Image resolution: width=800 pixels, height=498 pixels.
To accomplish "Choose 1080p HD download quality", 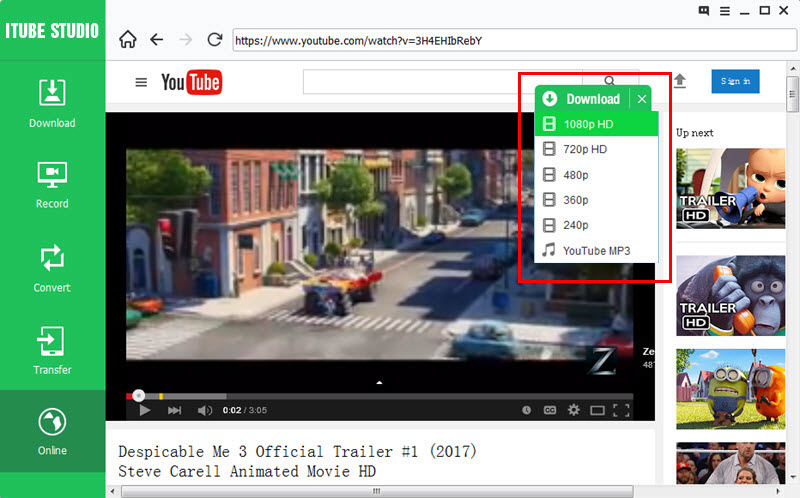I will tap(596, 124).
